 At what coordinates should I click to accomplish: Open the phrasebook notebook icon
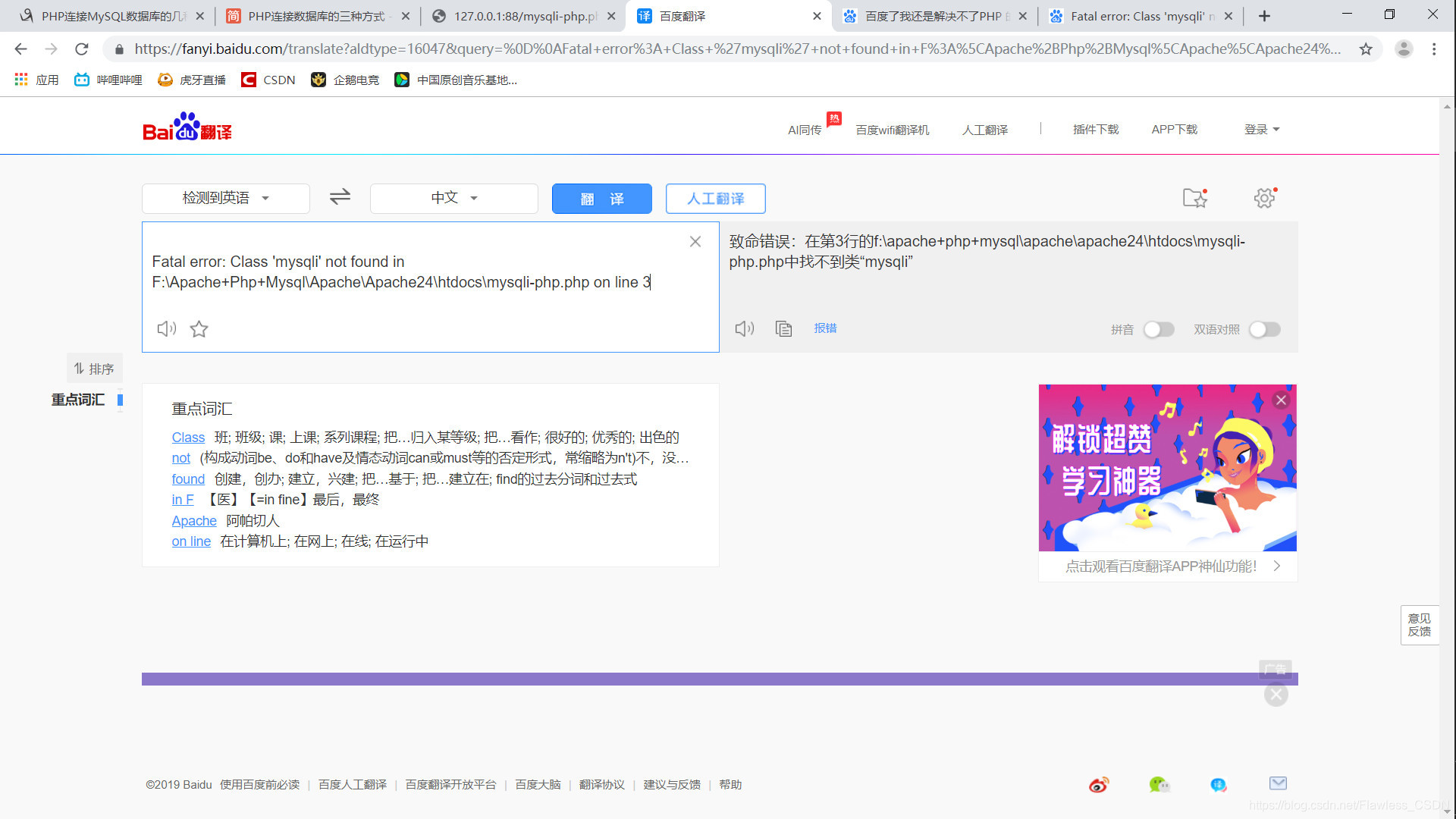click(1194, 198)
